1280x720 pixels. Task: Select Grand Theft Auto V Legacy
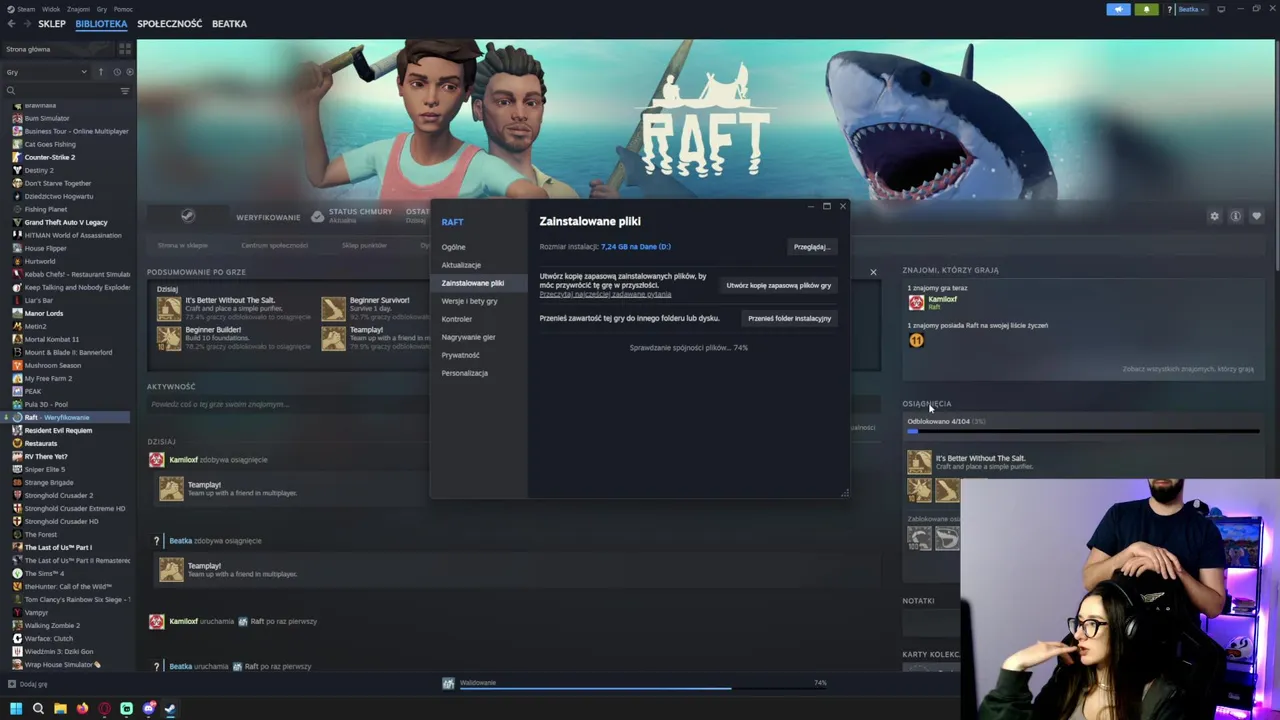[x=66, y=222]
